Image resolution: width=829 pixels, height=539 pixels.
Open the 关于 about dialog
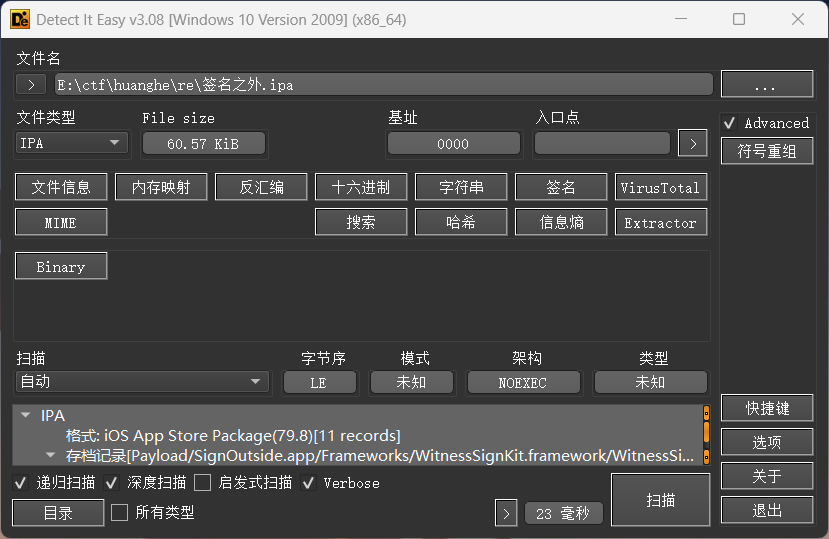tap(767, 476)
